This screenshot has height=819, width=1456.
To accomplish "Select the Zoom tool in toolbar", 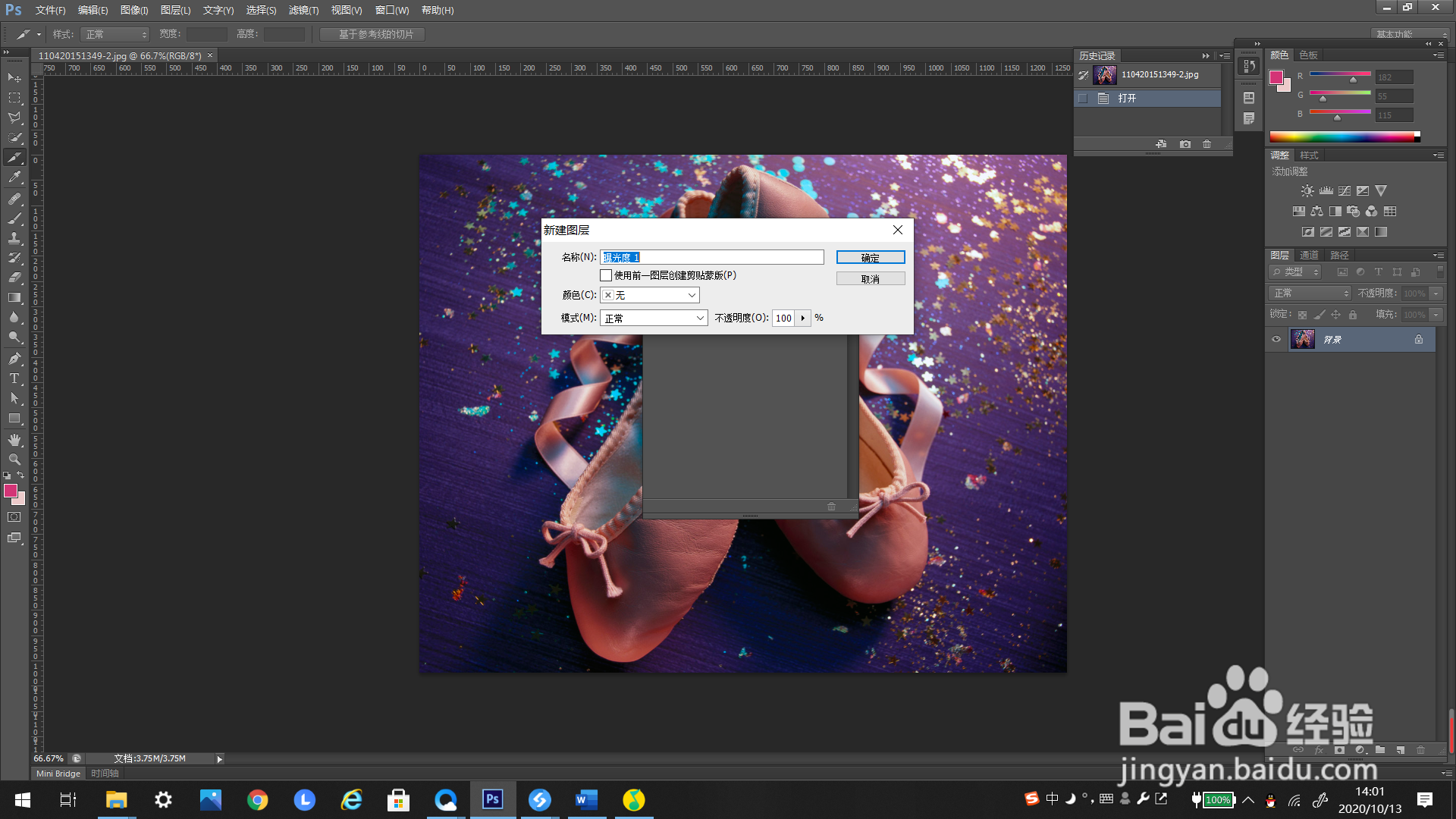I will (x=14, y=460).
